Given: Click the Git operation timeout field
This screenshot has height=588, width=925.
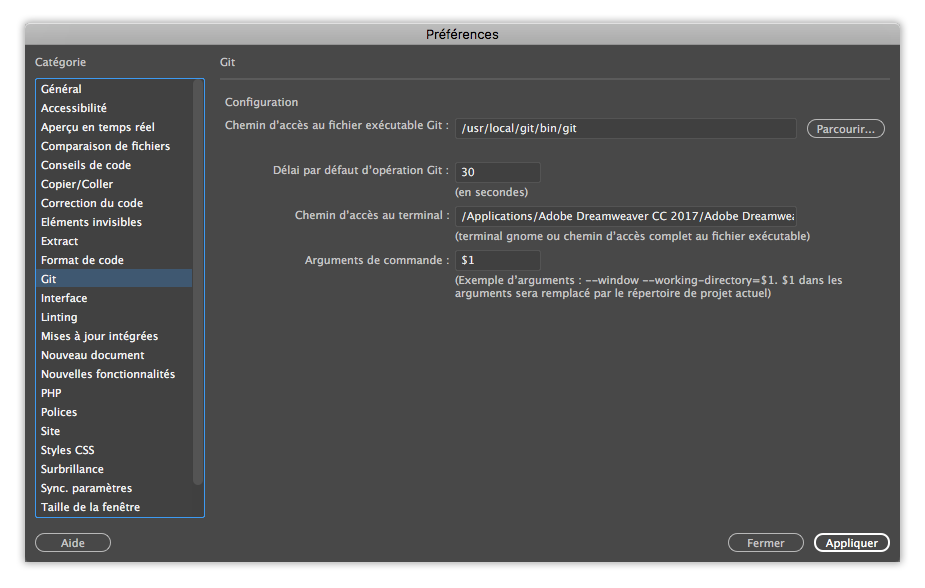Looking at the screenshot, I should [497, 171].
